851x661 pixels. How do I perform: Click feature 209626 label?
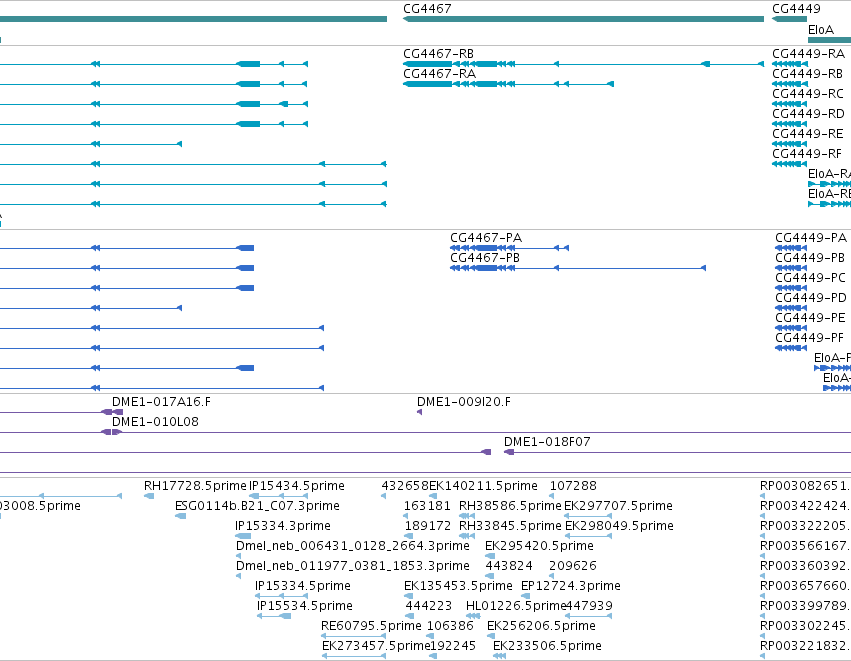pyautogui.click(x=573, y=566)
